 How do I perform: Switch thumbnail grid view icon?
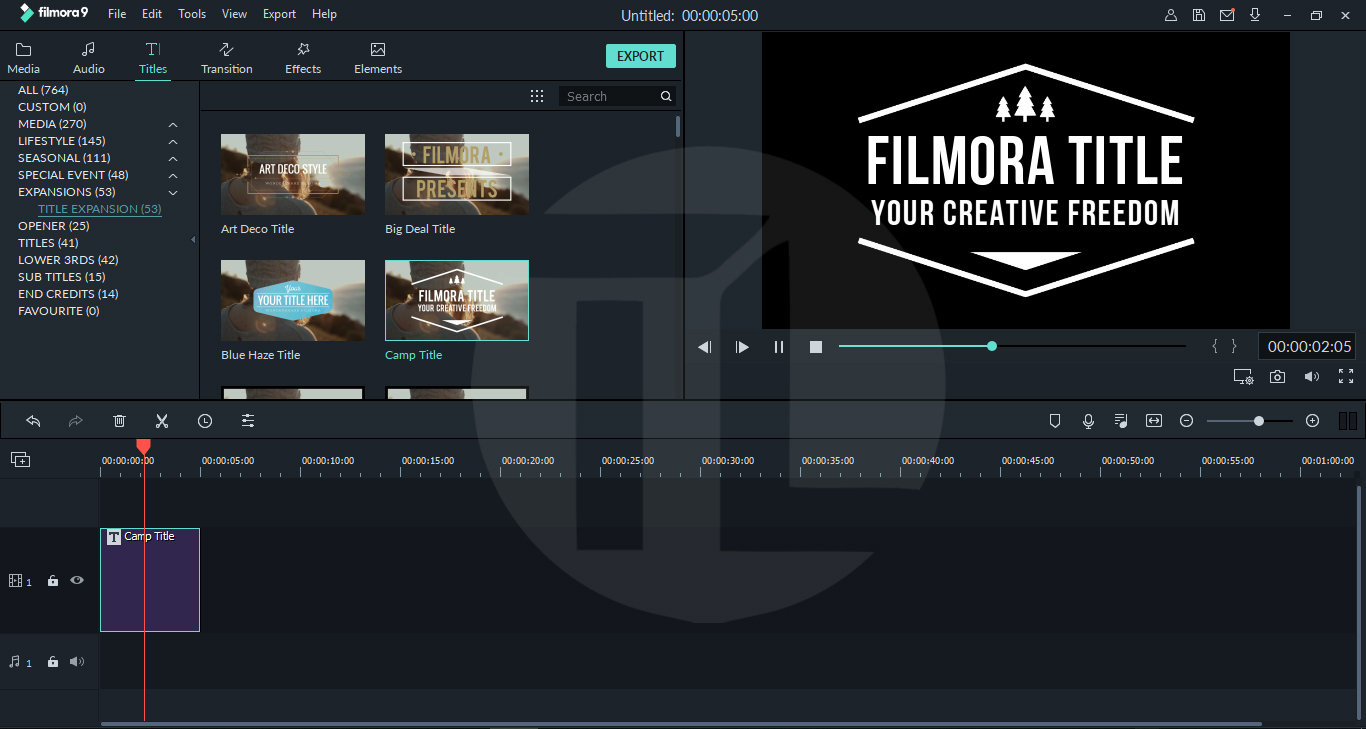point(537,96)
